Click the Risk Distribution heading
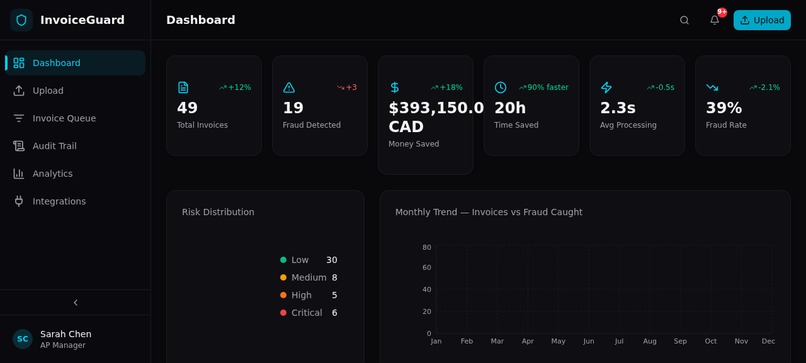 (218, 212)
